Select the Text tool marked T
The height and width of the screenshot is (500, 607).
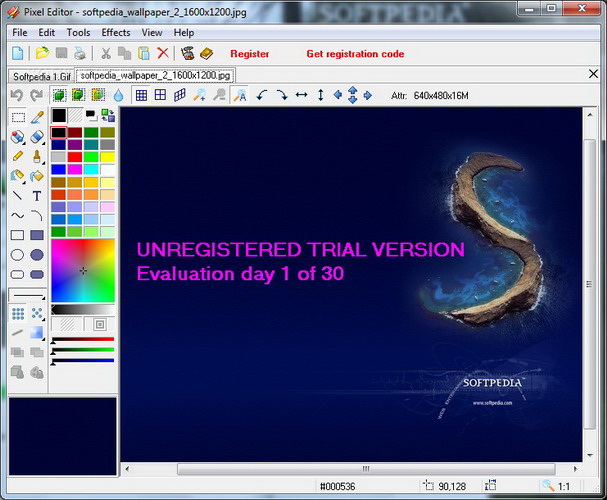pyautogui.click(x=37, y=196)
